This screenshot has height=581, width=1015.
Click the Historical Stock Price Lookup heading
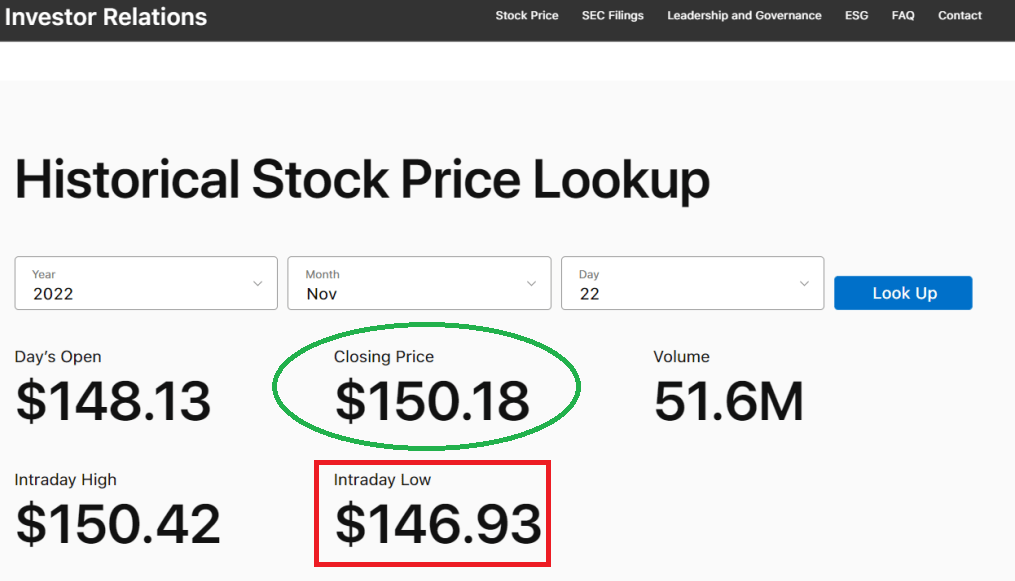[362, 181]
